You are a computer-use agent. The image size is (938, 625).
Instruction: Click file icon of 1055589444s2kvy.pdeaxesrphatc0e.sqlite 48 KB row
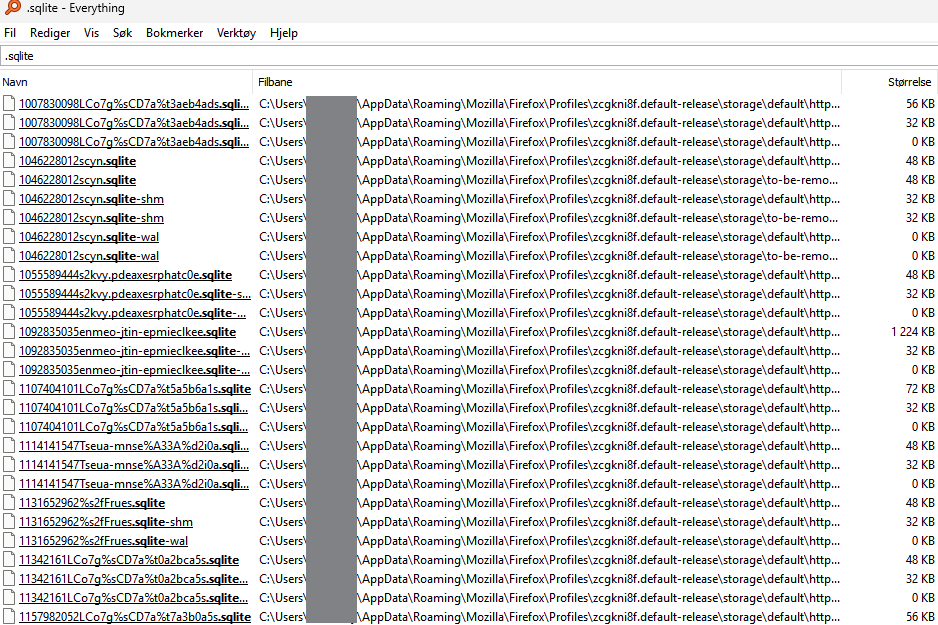tap(9, 275)
